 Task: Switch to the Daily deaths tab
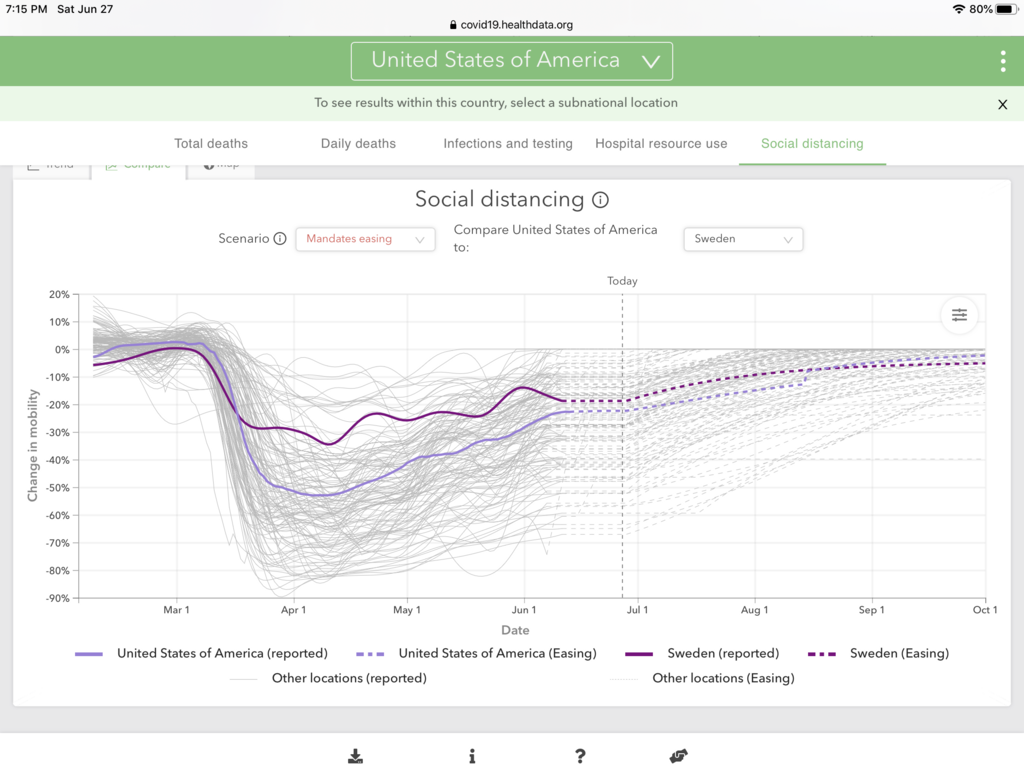pos(358,143)
